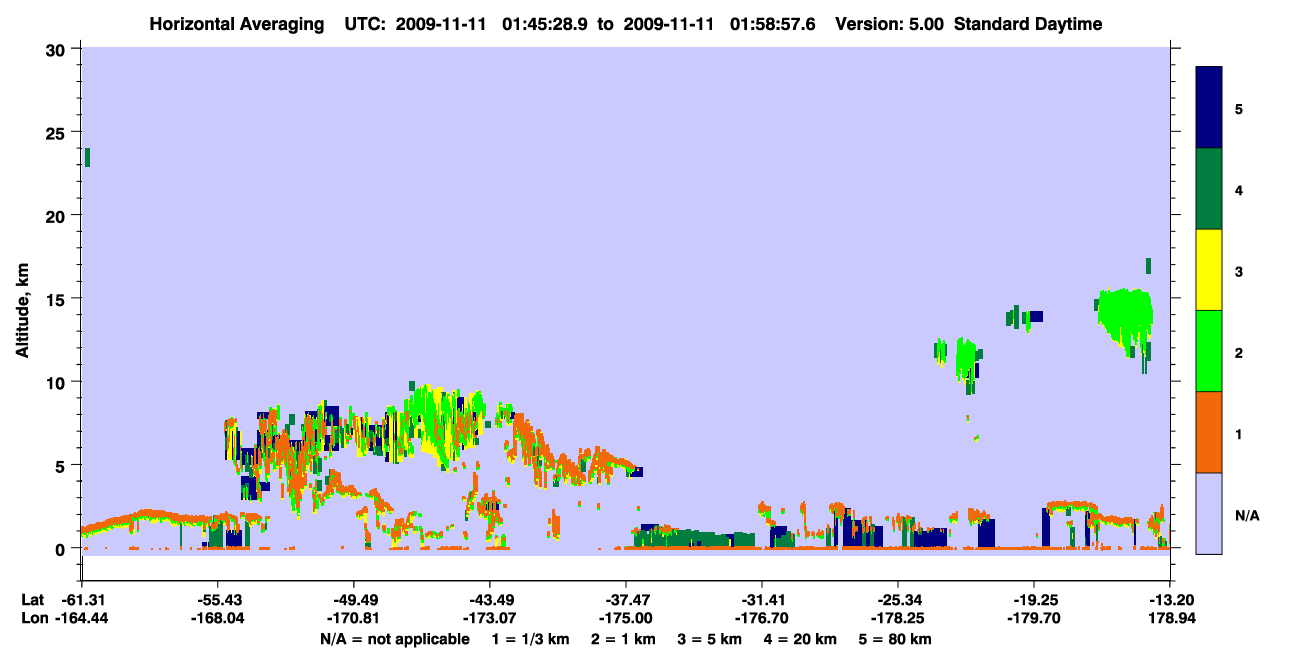Click the 'Lon' row label

tap(33, 619)
